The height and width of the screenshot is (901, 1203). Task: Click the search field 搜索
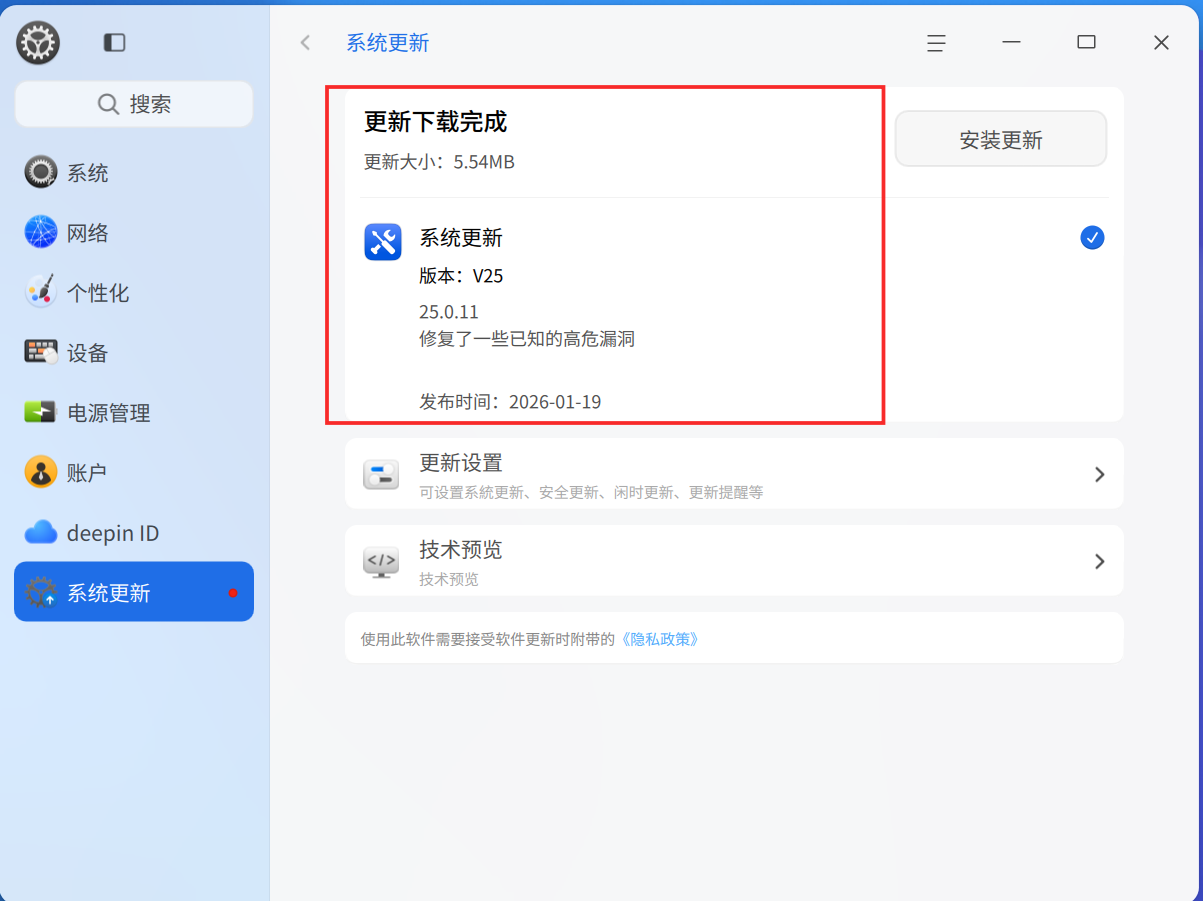point(134,104)
